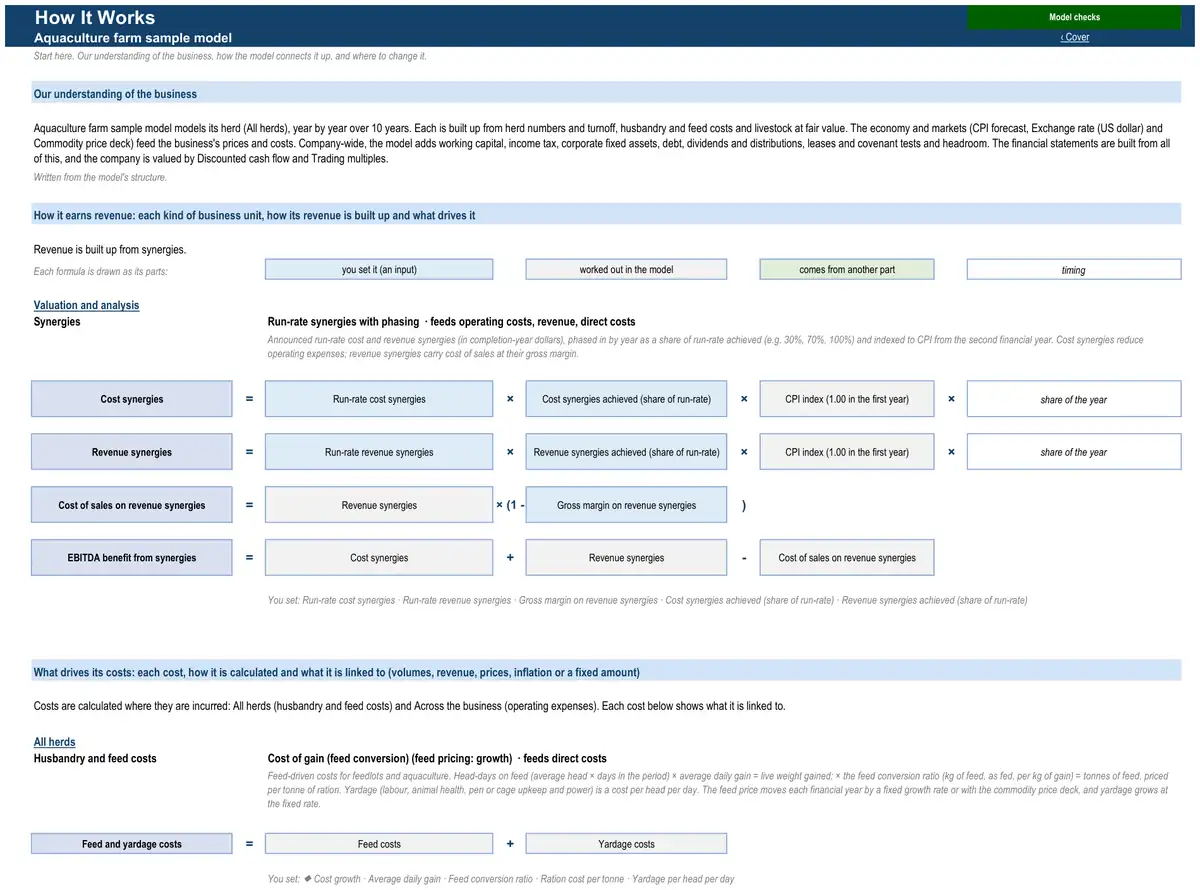Click the Feed costs box
The height and width of the screenshot is (890, 1200).
pos(379,844)
